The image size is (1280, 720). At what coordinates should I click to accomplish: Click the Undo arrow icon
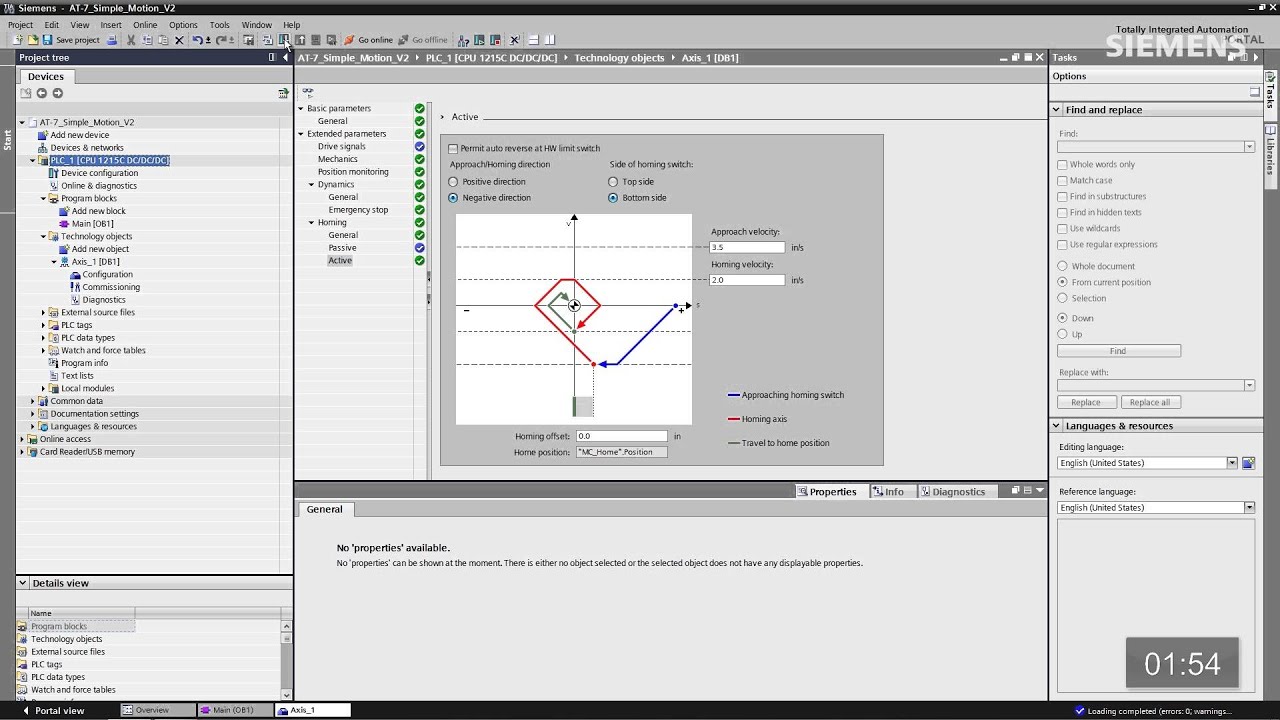point(197,40)
